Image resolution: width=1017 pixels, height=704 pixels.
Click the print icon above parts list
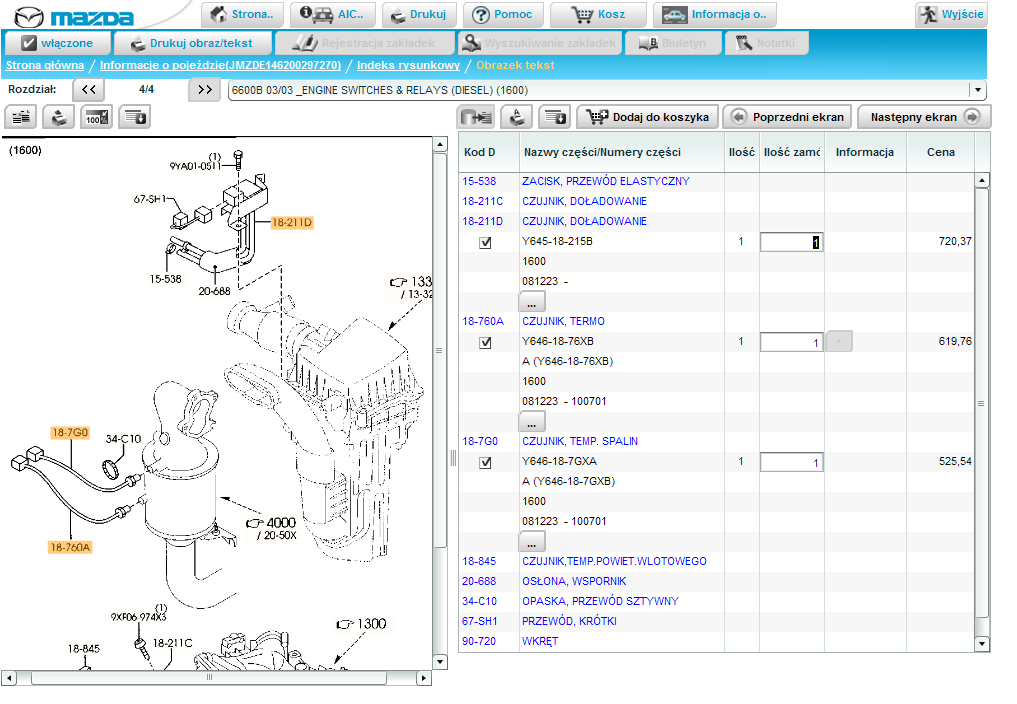tap(517, 117)
